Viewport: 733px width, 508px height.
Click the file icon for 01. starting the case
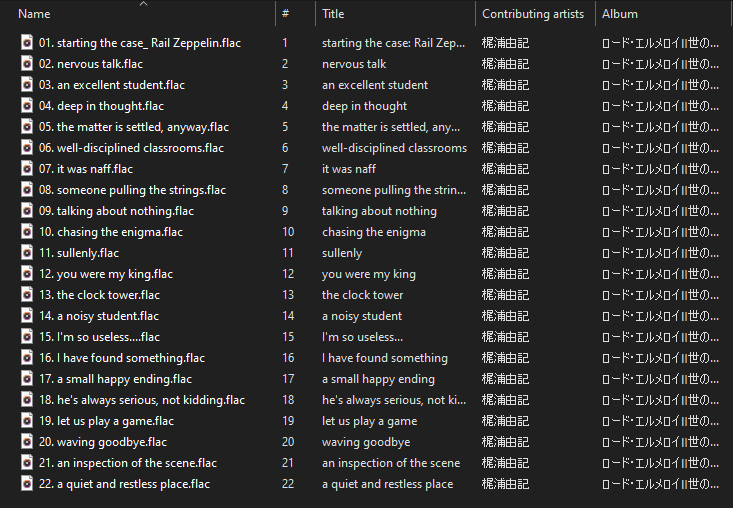[27, 43]
